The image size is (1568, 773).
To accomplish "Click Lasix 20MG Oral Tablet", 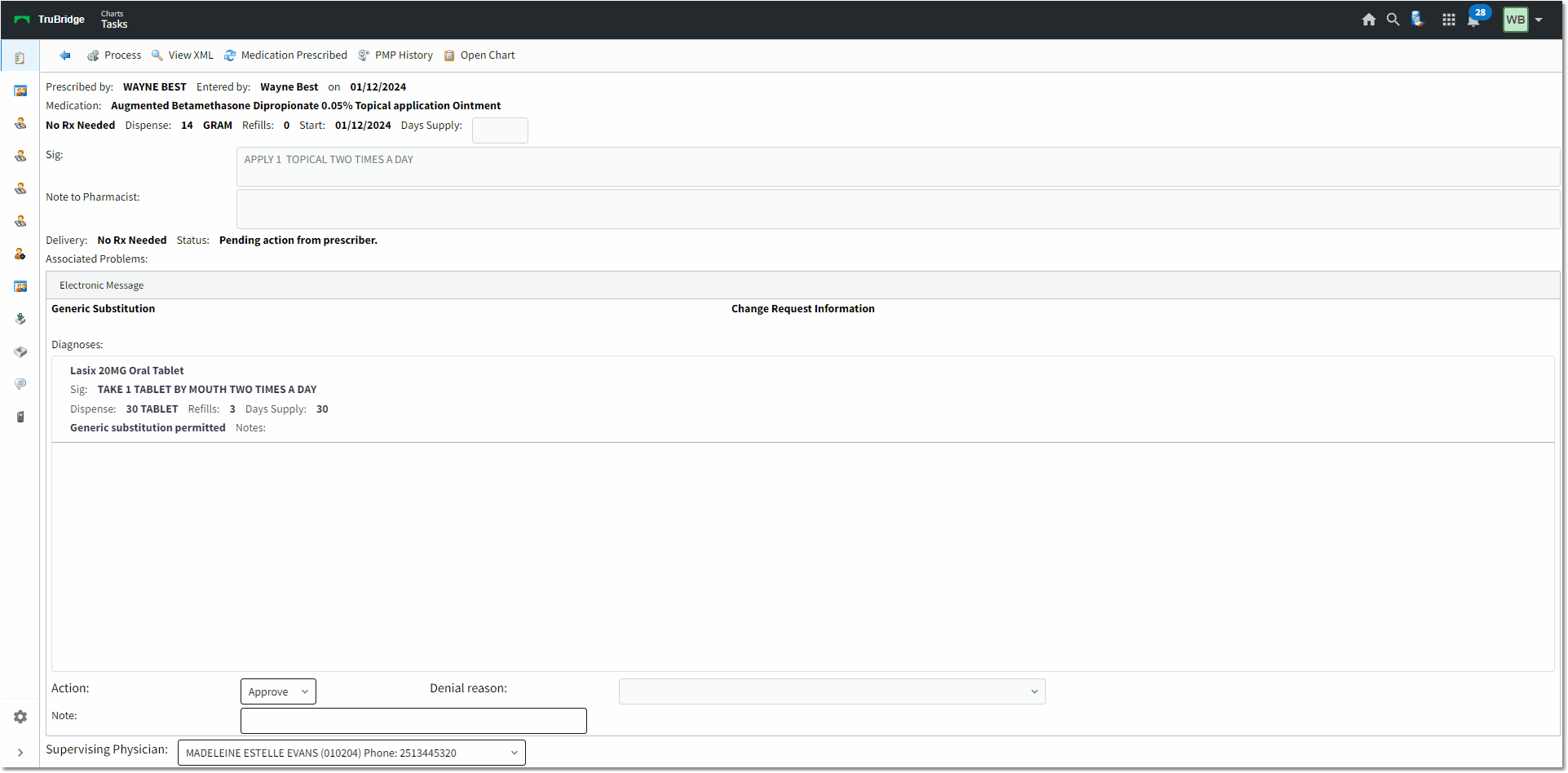I will 127,371.
